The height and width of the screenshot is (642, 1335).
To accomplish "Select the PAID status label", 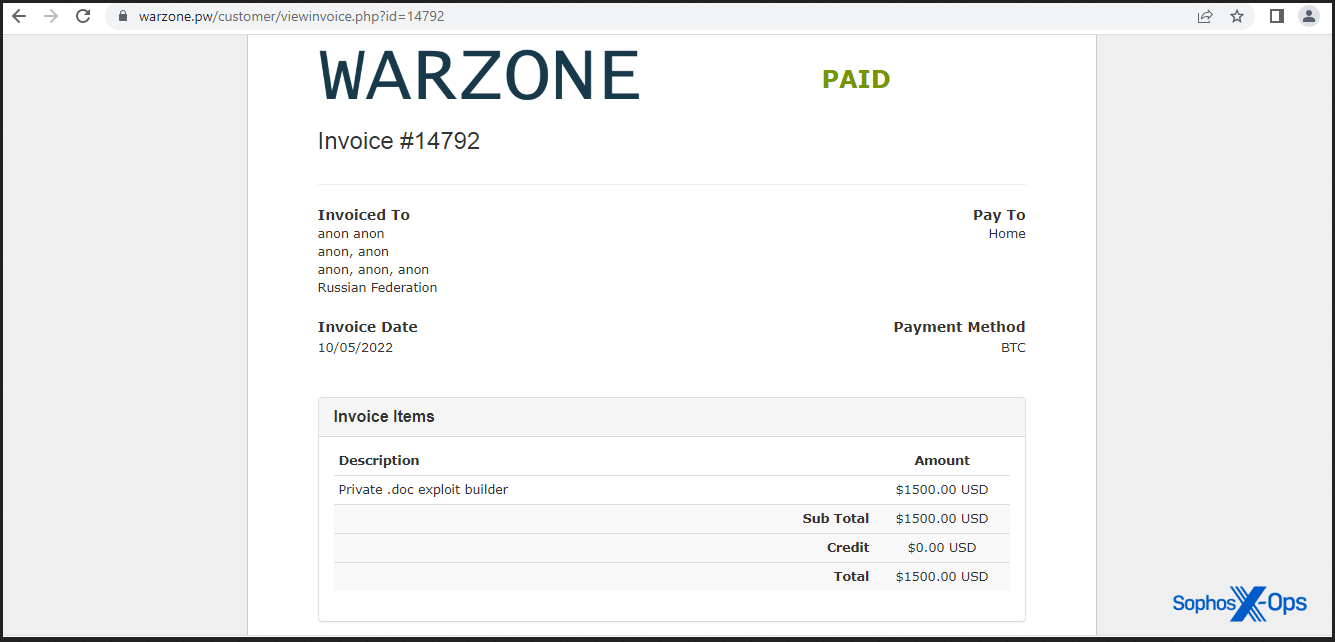I will [856, 79].
